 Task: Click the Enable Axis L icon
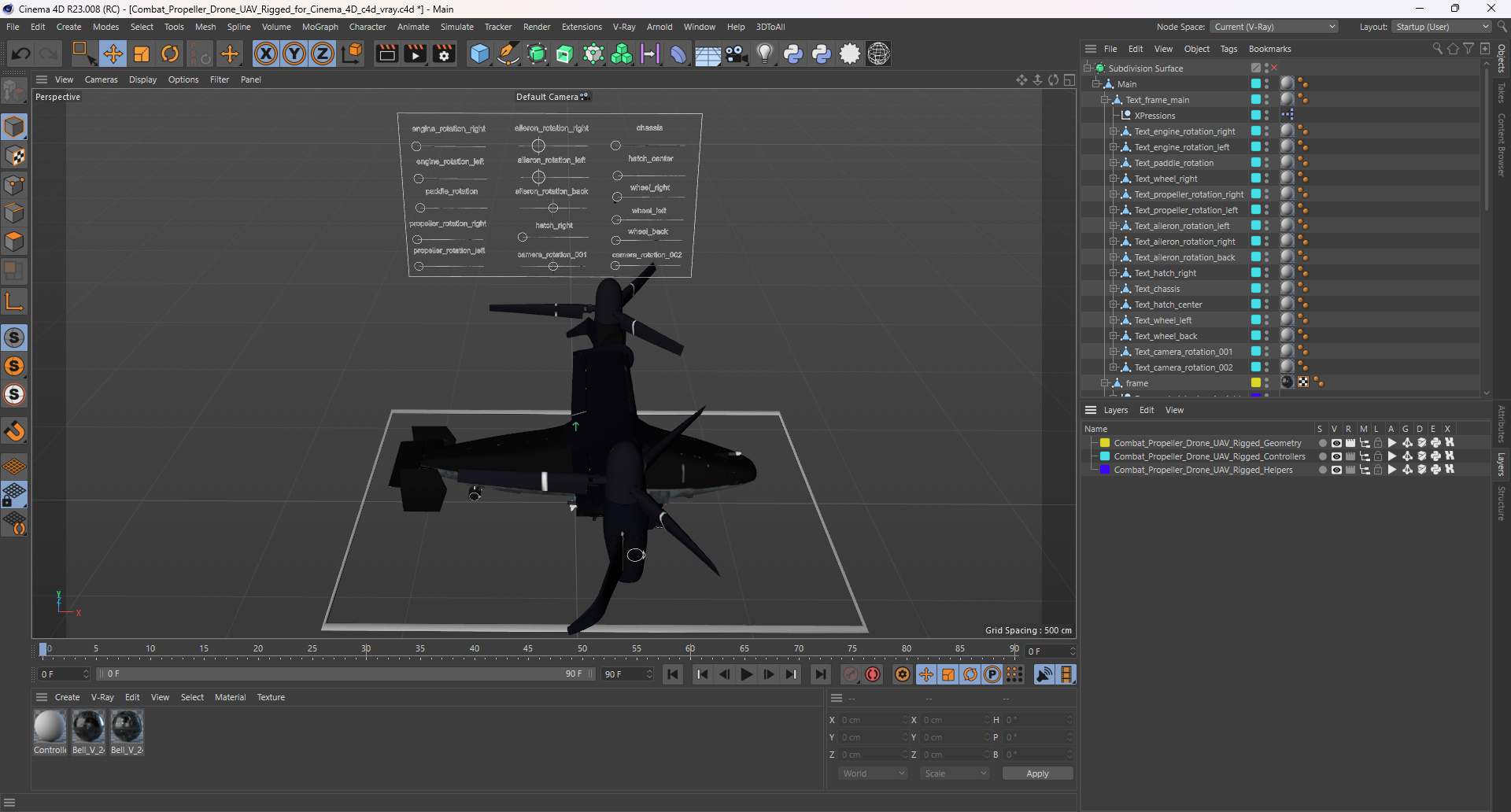click(14, 301)
